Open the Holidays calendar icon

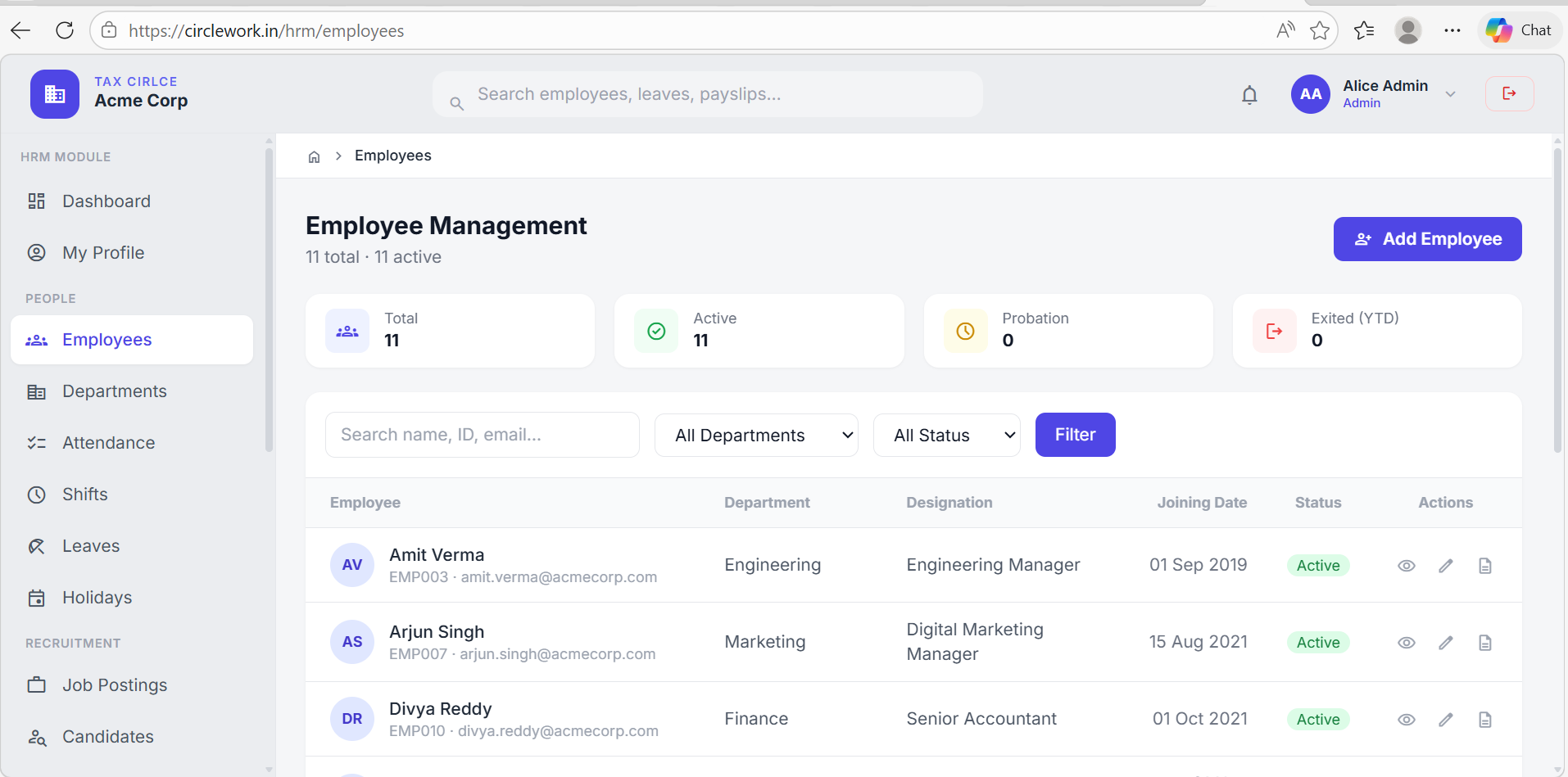[x=37, y=597]
